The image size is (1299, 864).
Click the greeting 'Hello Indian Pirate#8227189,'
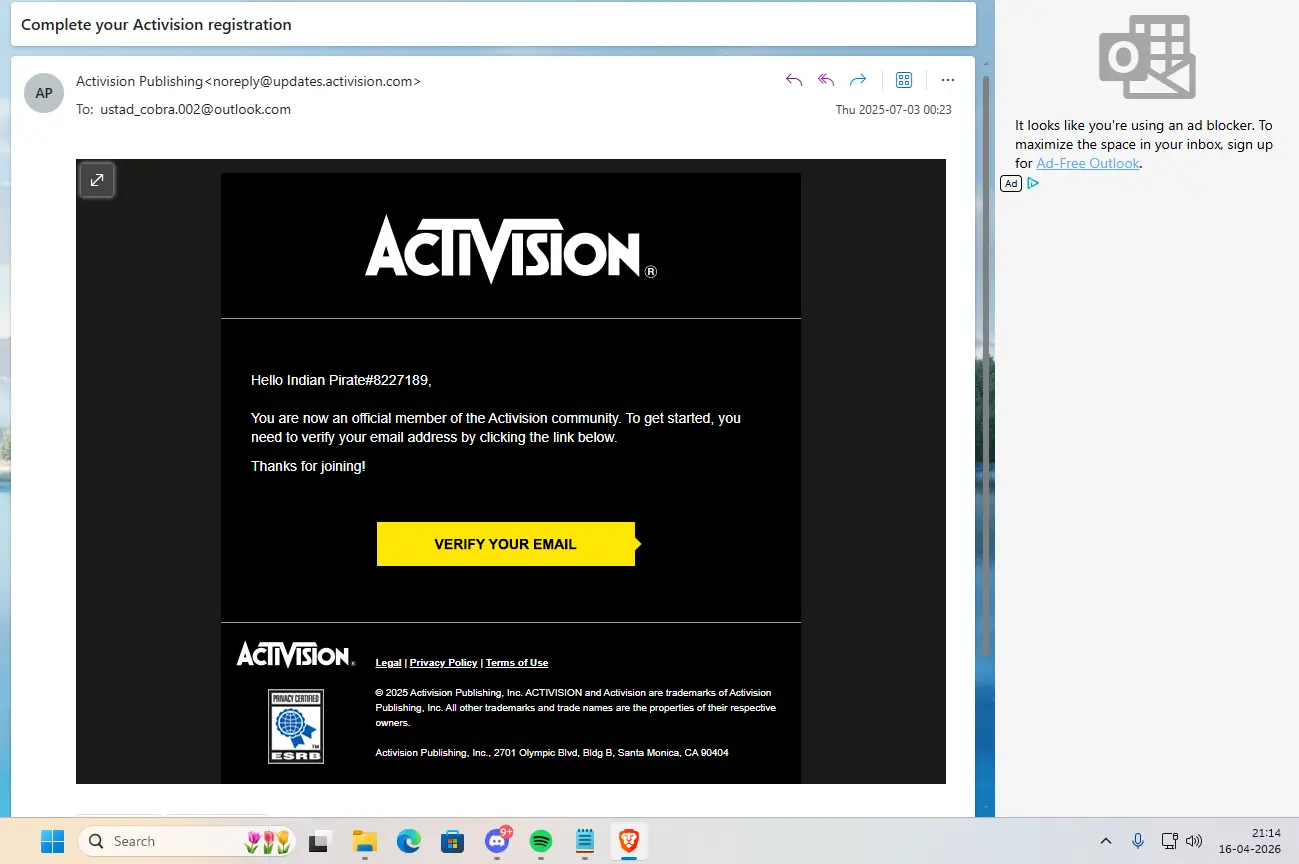[x=341, y=380]
